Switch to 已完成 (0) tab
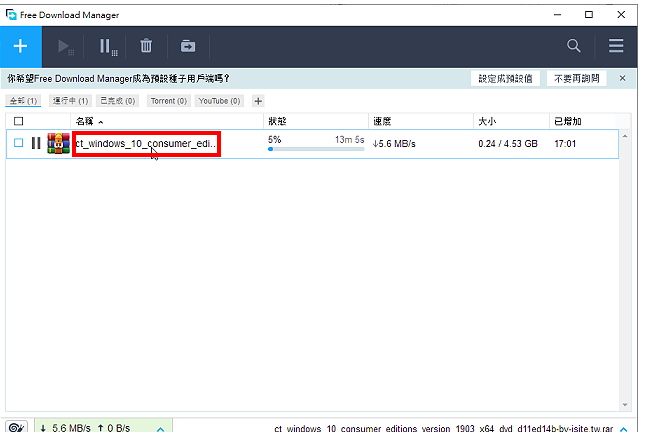This screenshot has height=432, width=651. coord(117,101)
